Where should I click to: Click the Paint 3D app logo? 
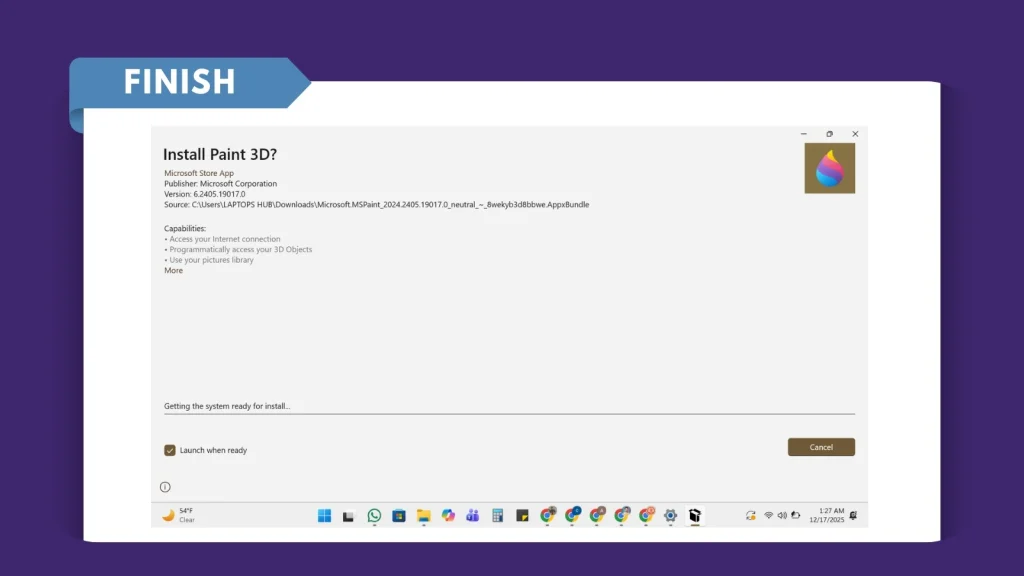[x=829, y=168]
